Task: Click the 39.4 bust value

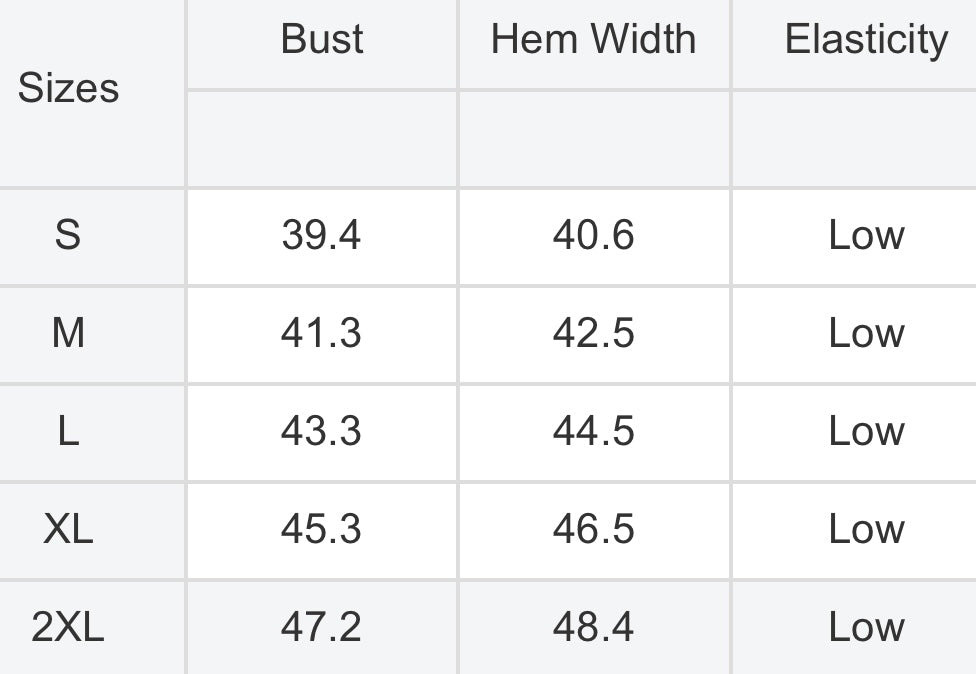Action: pyautogui.click(x=321, y=235)
